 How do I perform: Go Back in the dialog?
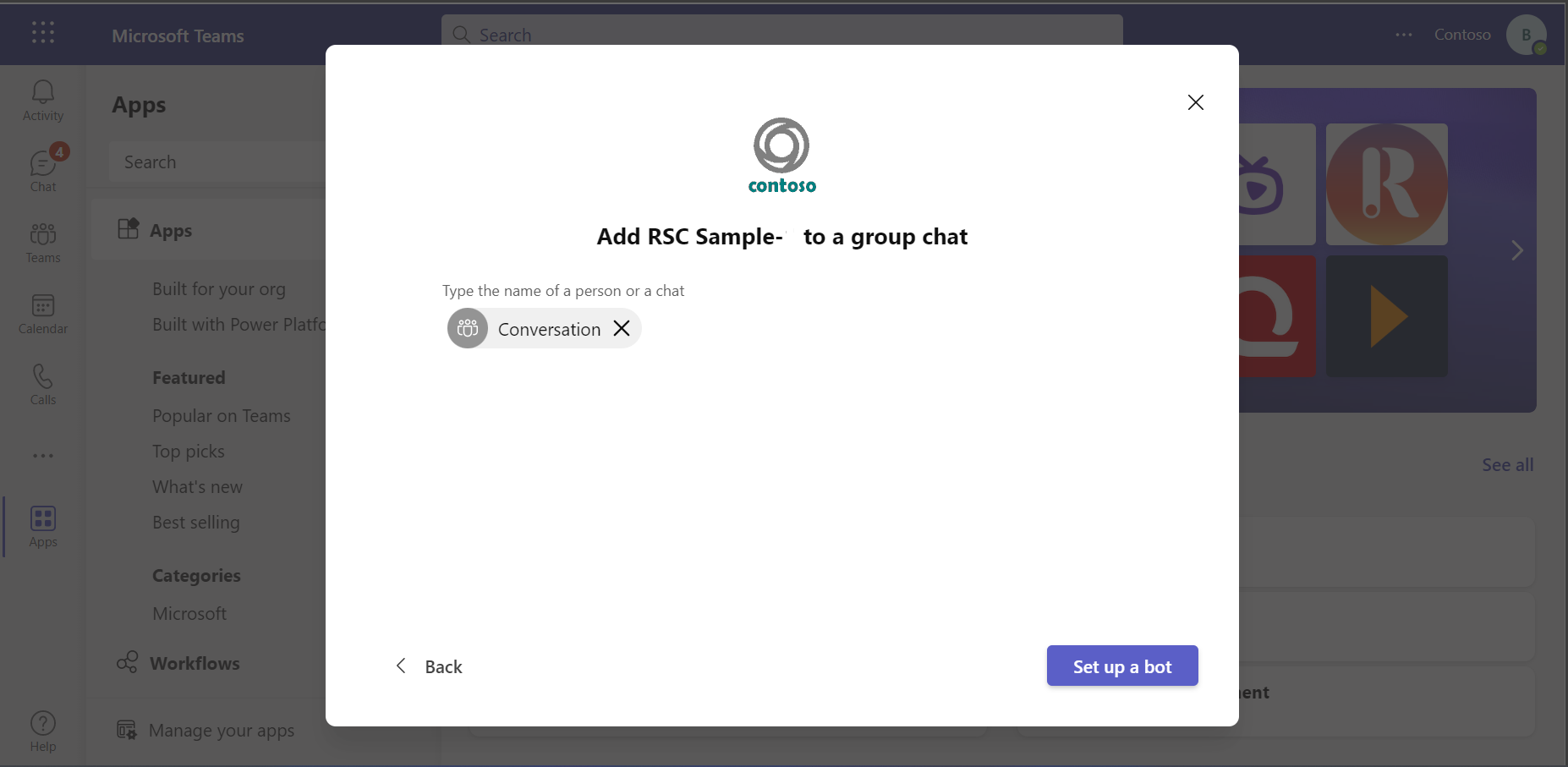point(430,666)
